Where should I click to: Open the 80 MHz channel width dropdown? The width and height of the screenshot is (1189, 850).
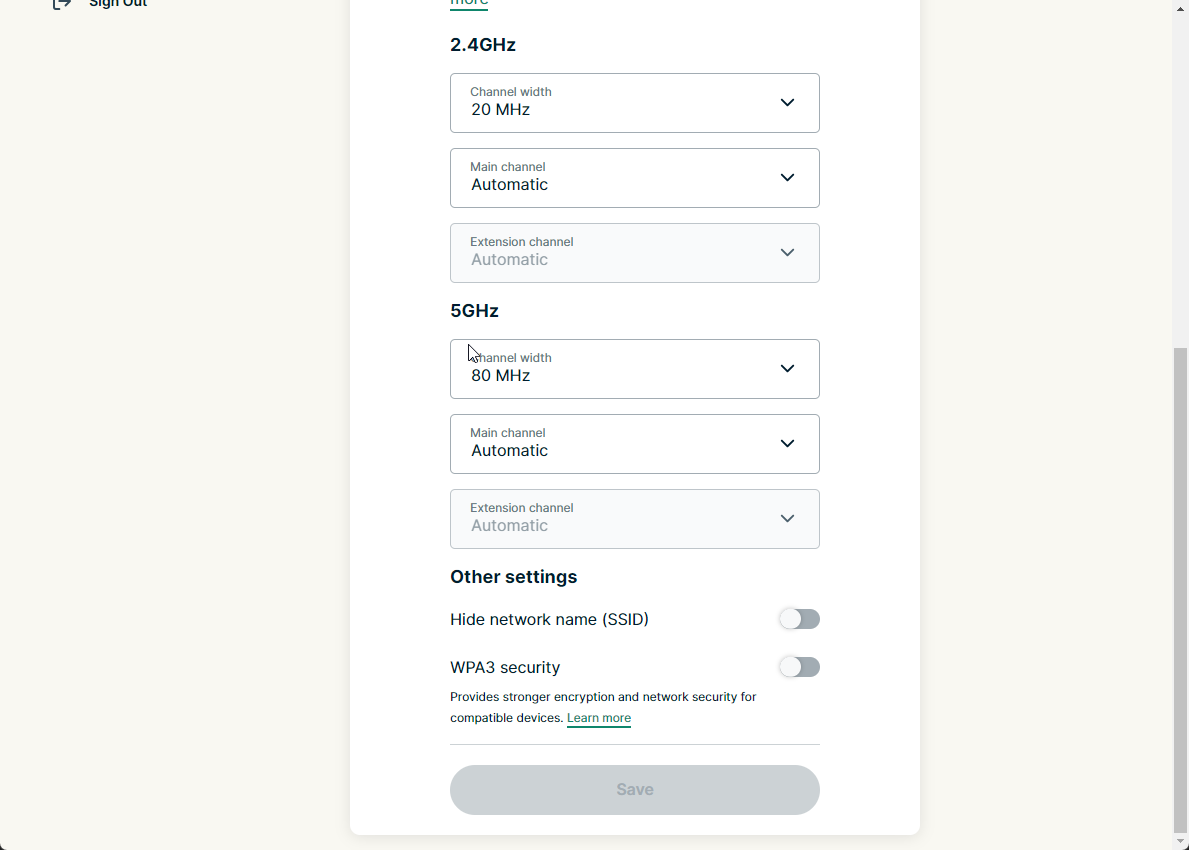pyautogui.click(x=634, y=369)
